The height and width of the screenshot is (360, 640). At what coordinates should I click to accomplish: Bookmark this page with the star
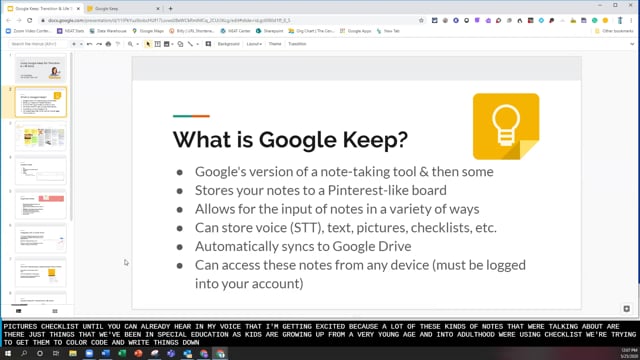(421, 20)
